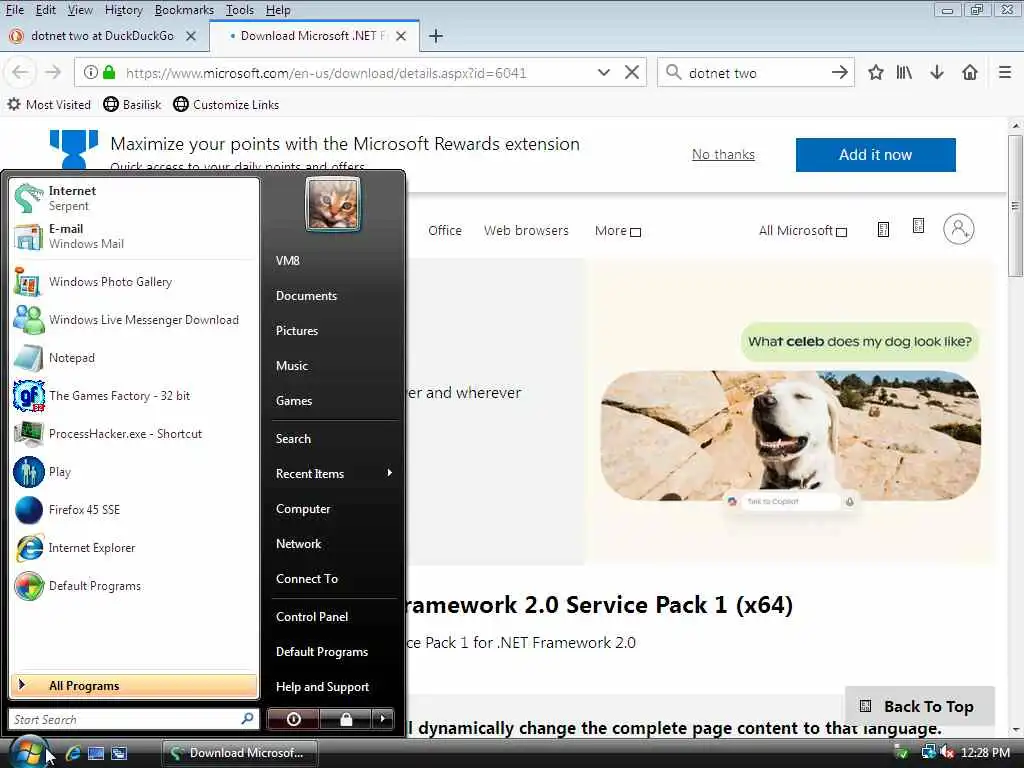Open Windows Photo Gallery
This screenshot has width=1024, height=768.
(x=134, y=282)
